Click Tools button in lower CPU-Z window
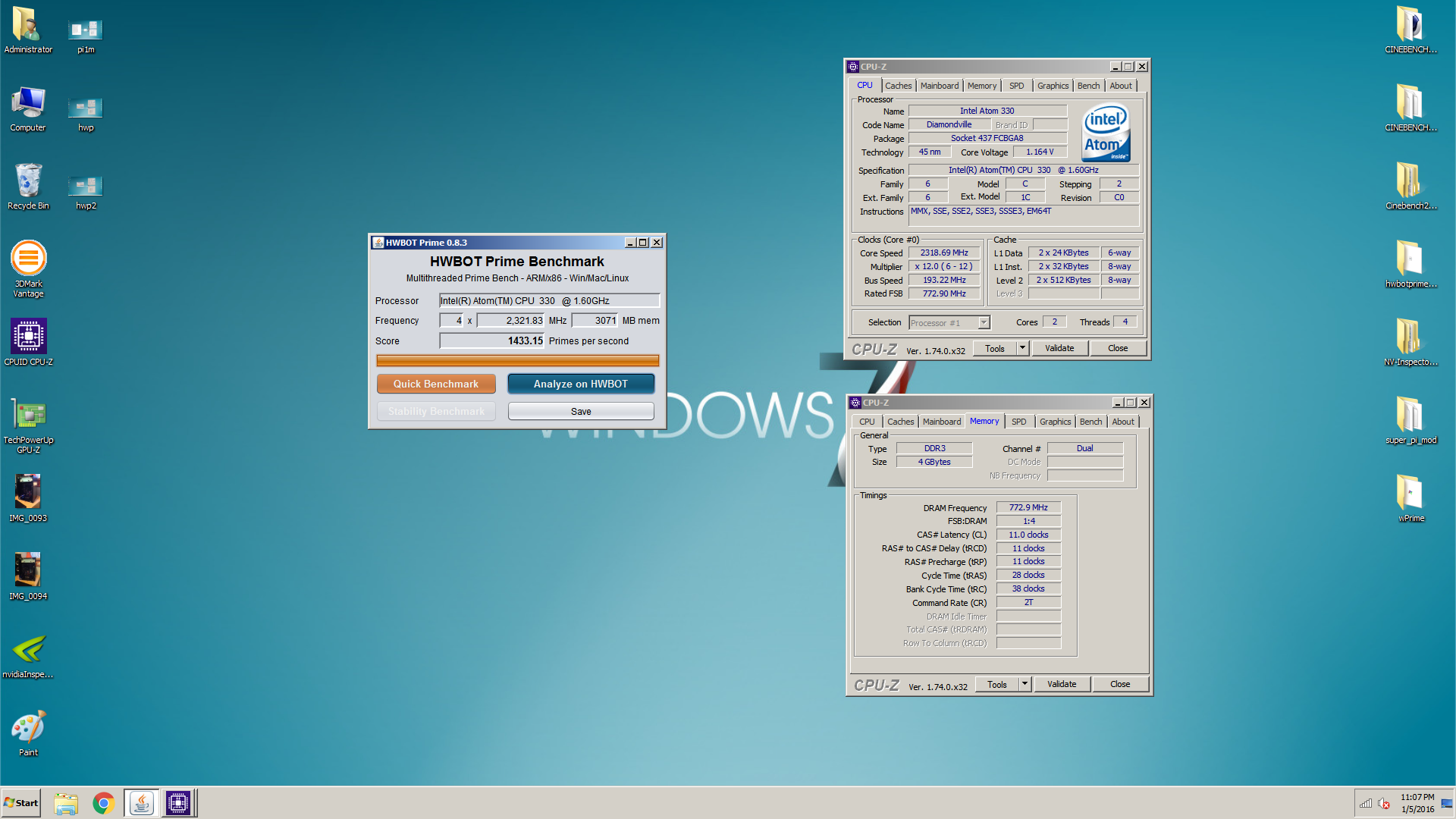 [x=997, y=684]
